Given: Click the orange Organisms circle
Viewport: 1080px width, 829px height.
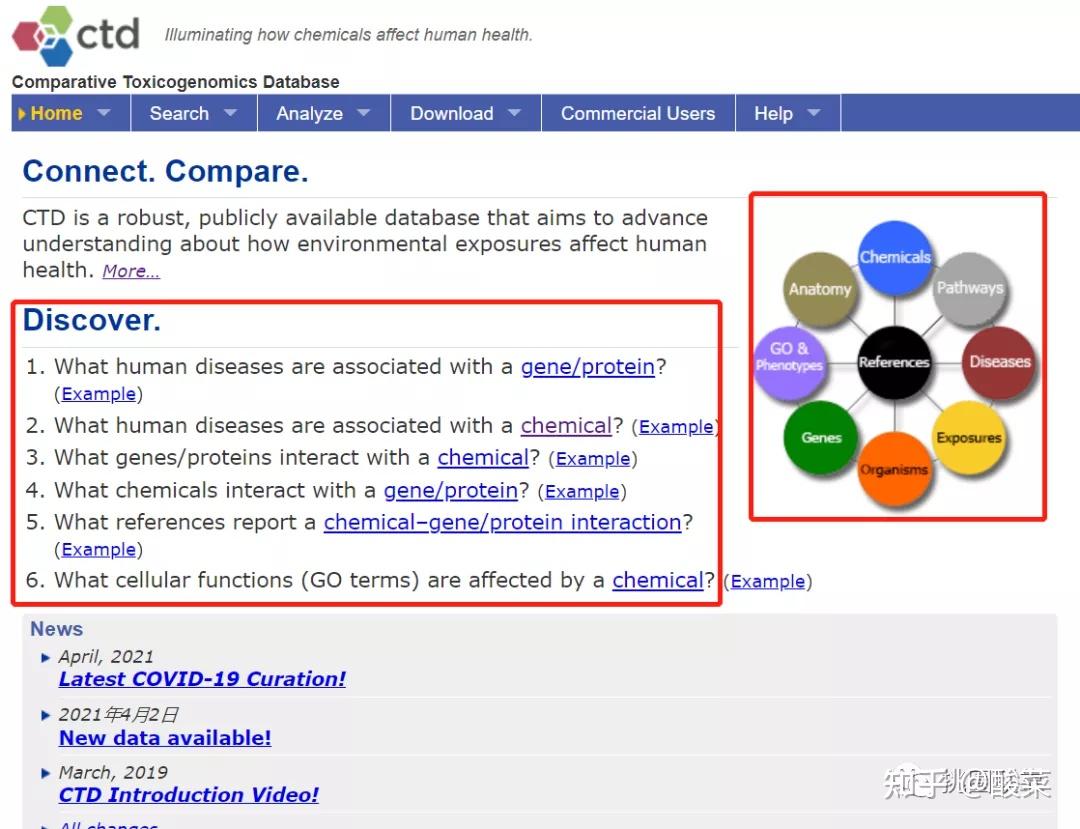Looking at the screenshot, I should (894, 470).
